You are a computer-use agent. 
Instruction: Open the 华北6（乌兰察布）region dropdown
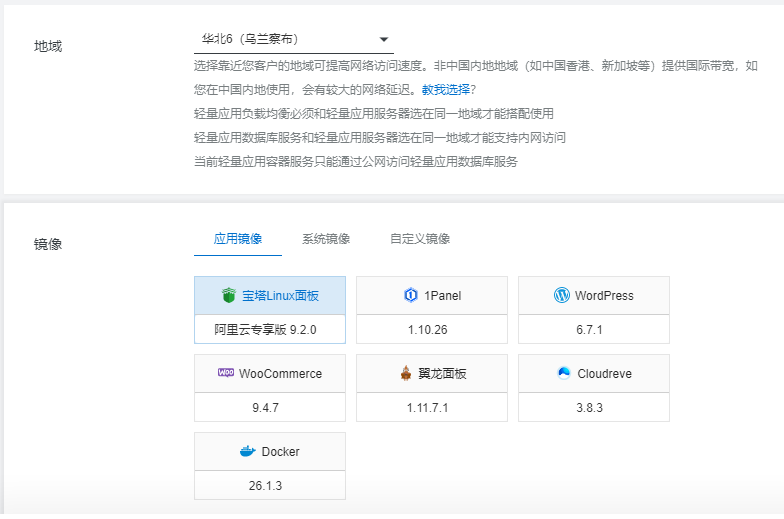point(294,40)
